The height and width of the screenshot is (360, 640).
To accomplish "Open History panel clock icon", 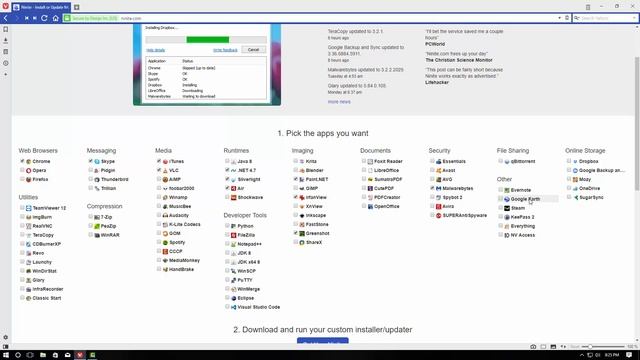I will (5, 63).
